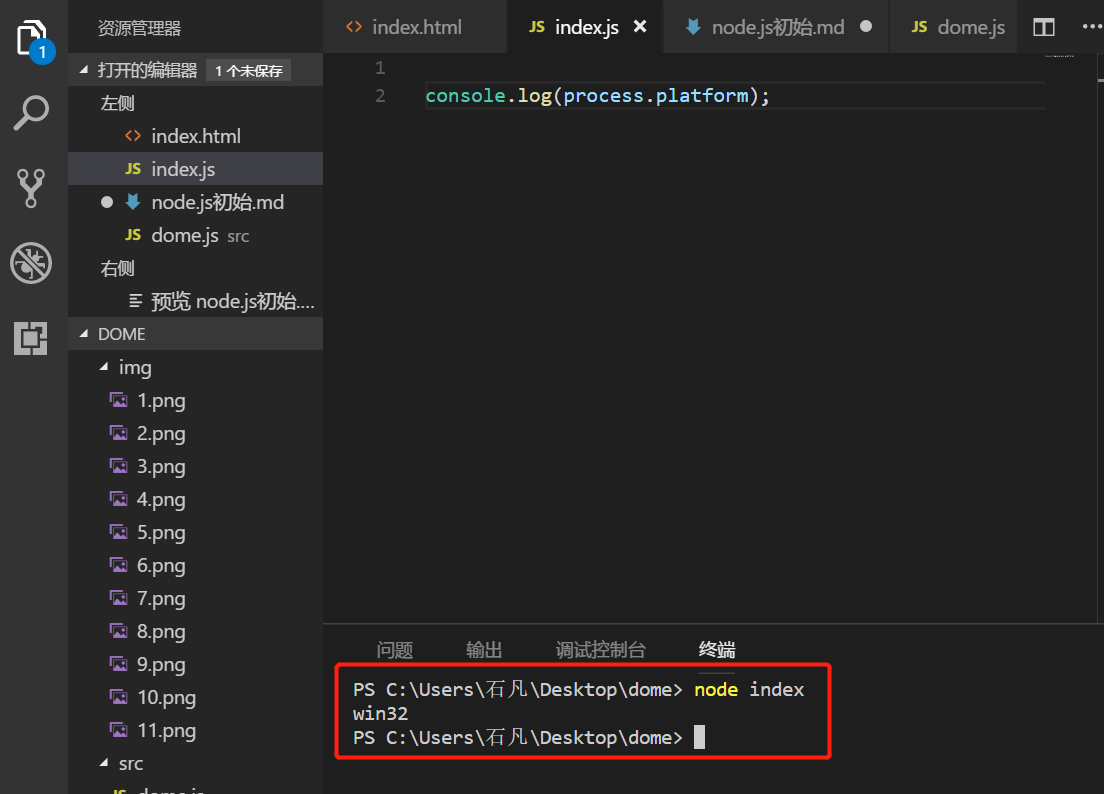
Task: Open the Debug view icon
Action: click(x=32, y=264)
